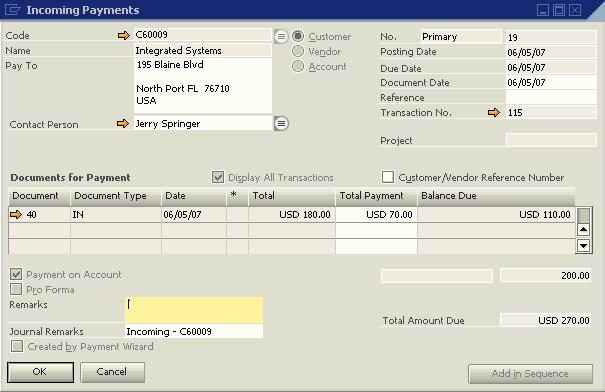Viewport: 605px width, 392px height.
Task: Toggle the Display All Transactions checkbox
Action: [218, 177]
